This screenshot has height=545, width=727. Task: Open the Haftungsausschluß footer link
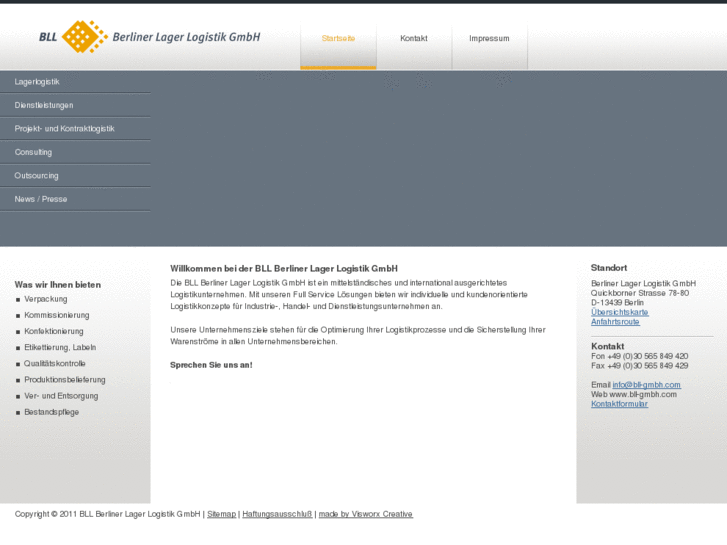coord(277,514)
